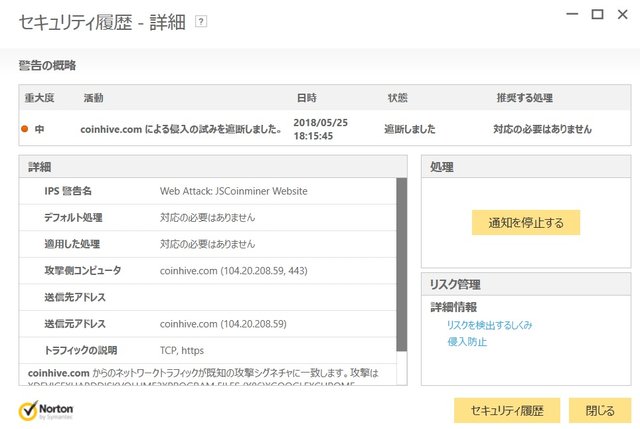This screenshot has width=640, height=429.
Task: Open the help question mark icon
Action: click(201, 21)
